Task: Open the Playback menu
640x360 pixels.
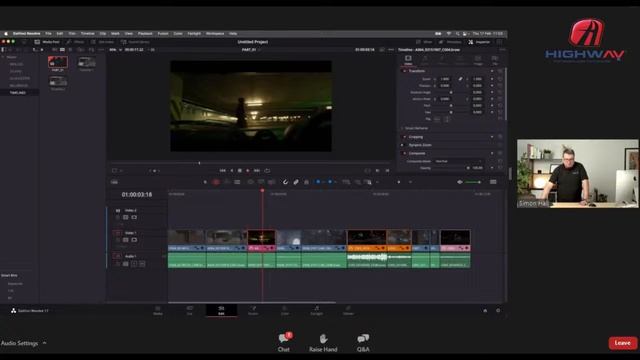Action: tap(145, 33)
